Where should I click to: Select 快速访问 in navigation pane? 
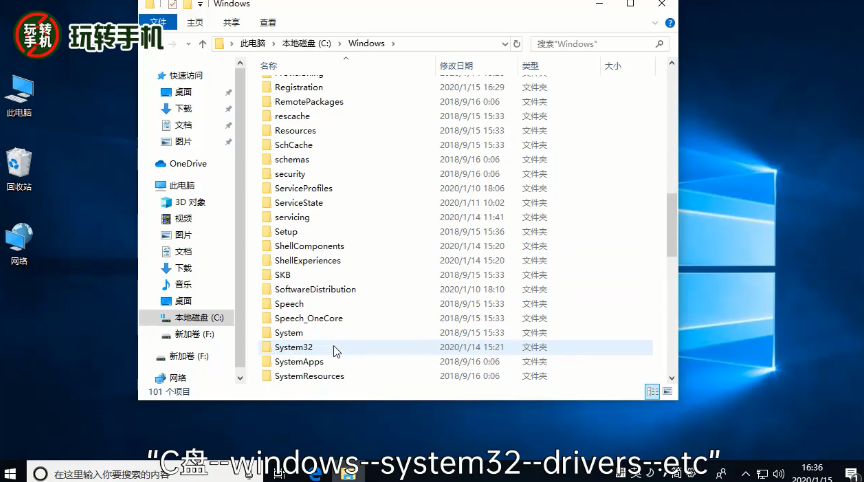[x=180, y=75]
